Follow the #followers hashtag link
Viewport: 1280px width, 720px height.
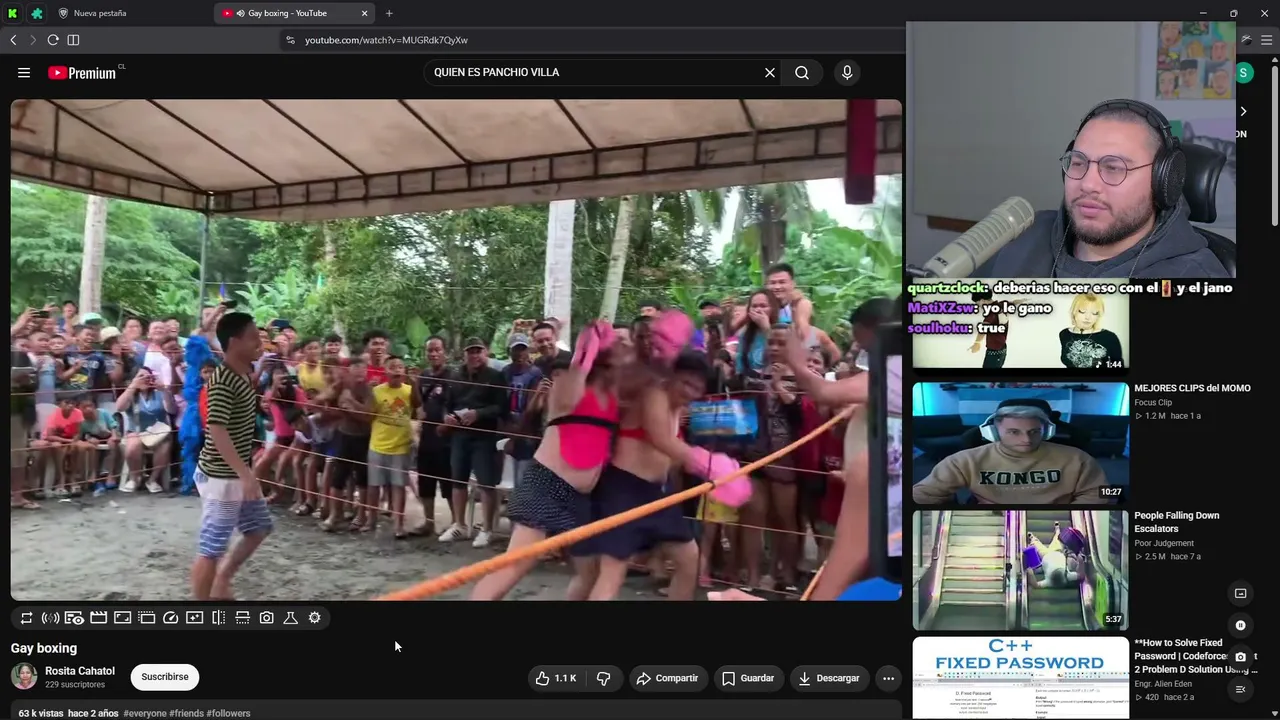point(229,713)
